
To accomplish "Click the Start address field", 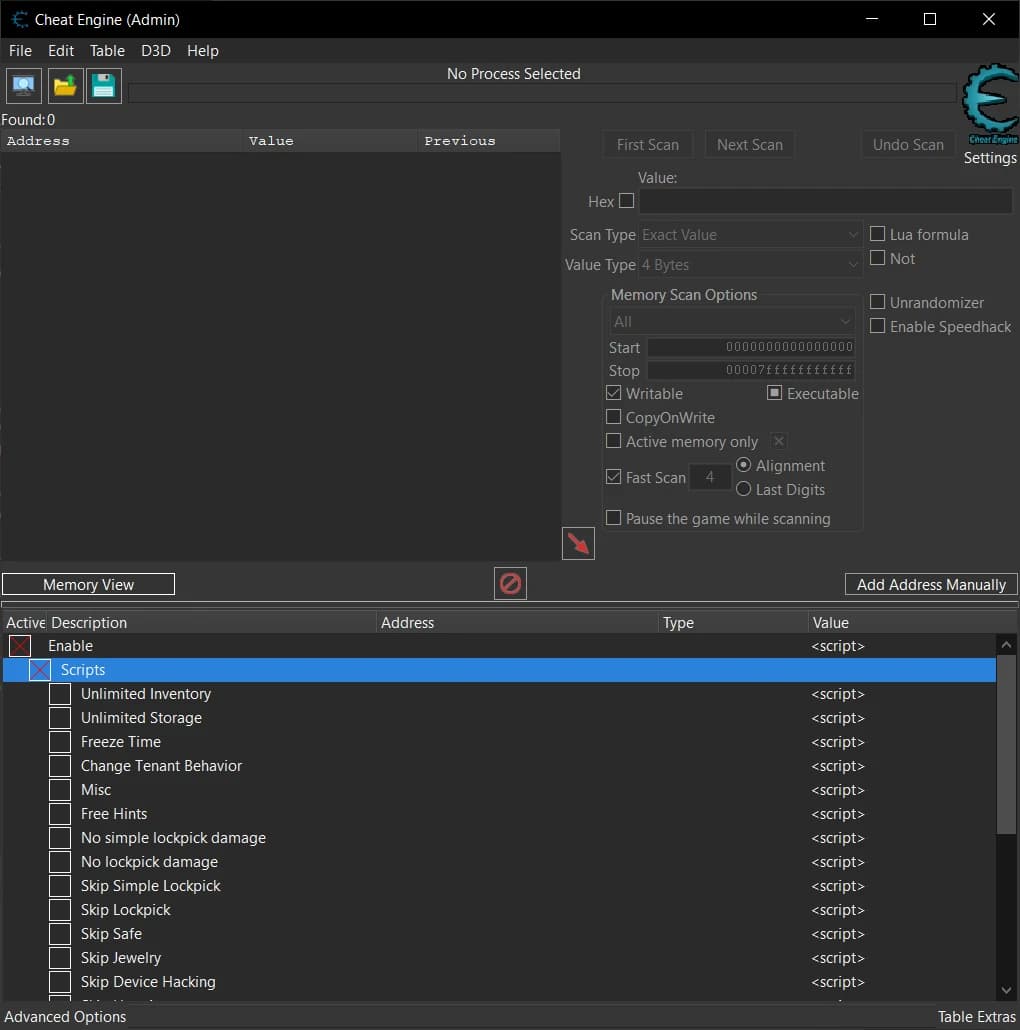I will pos(751,347).
